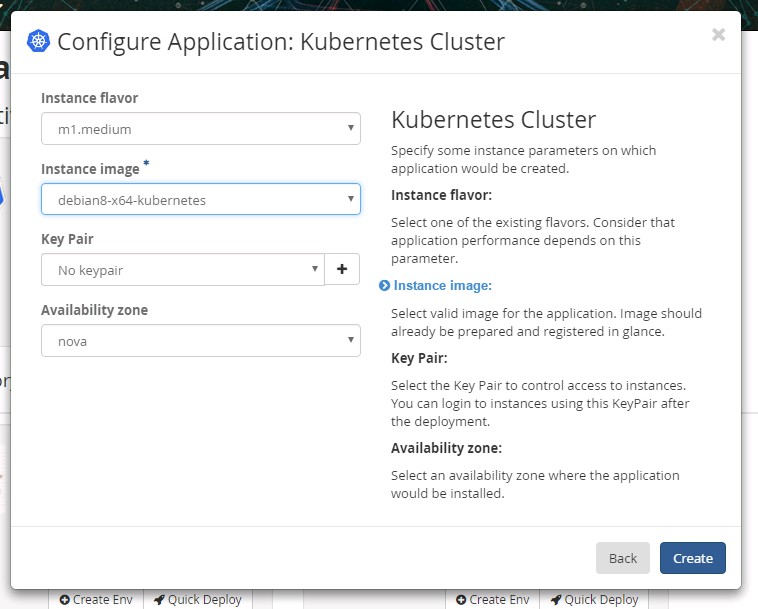Click the Key Pair field label

tap(67, 239)
